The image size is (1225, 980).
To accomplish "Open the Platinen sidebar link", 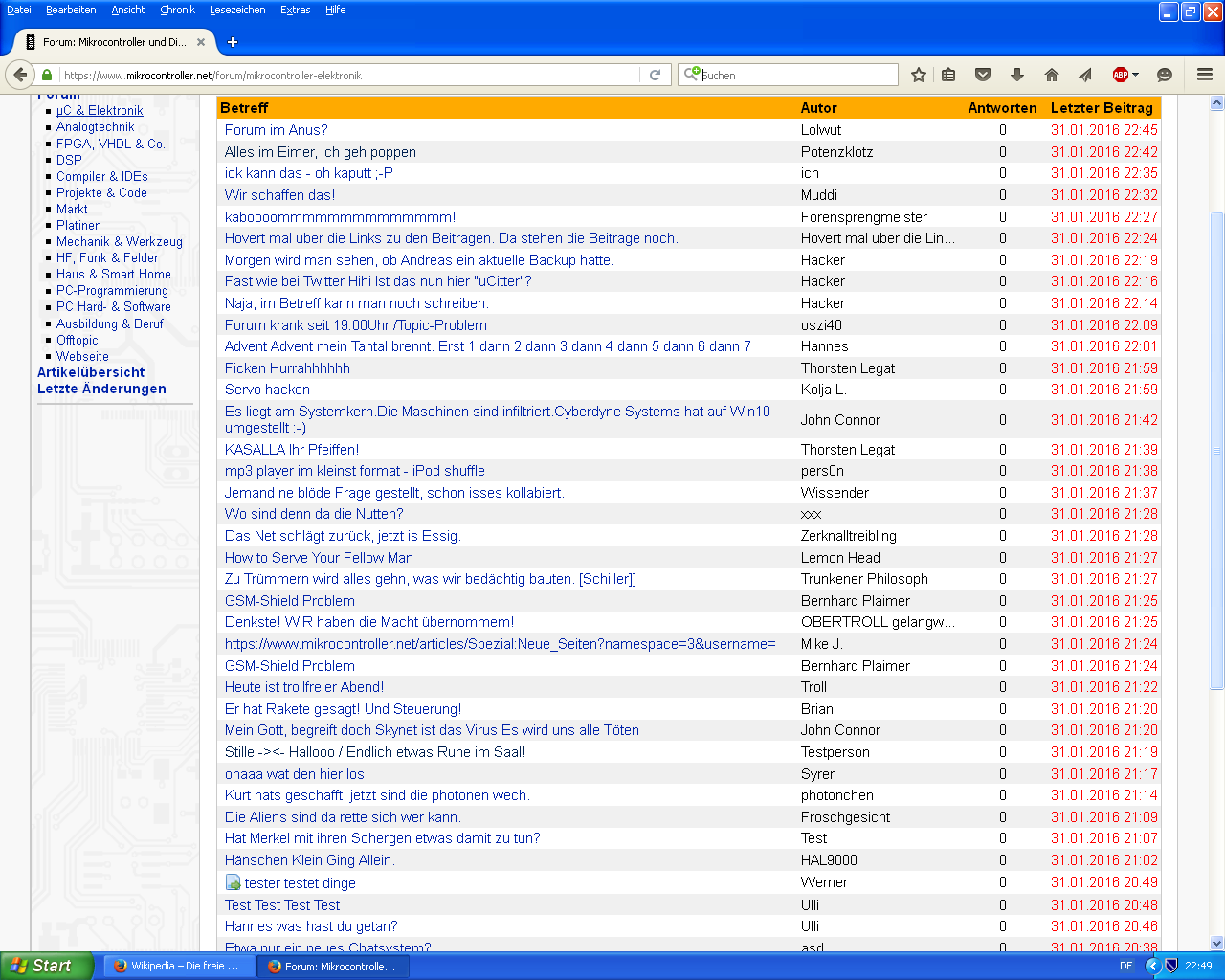I will point(78,225).
